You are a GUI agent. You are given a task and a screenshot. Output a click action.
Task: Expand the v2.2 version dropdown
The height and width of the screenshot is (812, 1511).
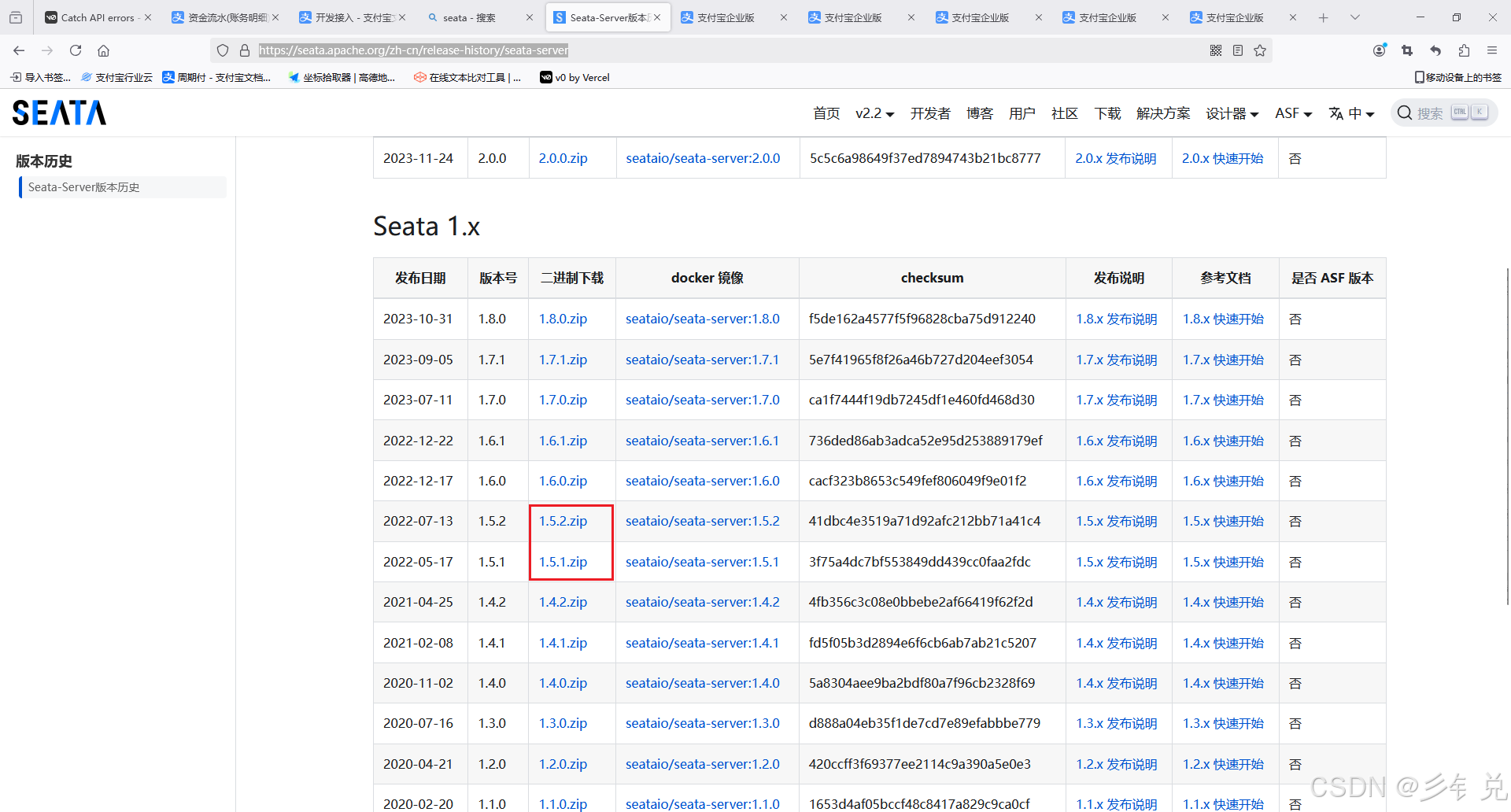tap(874, 113)
